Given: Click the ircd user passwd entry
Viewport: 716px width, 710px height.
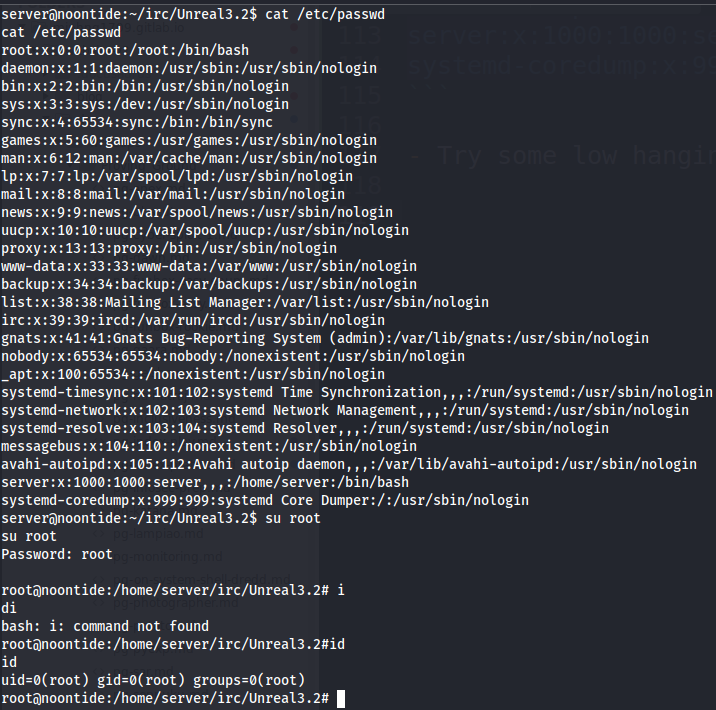Looking at the screenshot, I should [x=193, y=320].
